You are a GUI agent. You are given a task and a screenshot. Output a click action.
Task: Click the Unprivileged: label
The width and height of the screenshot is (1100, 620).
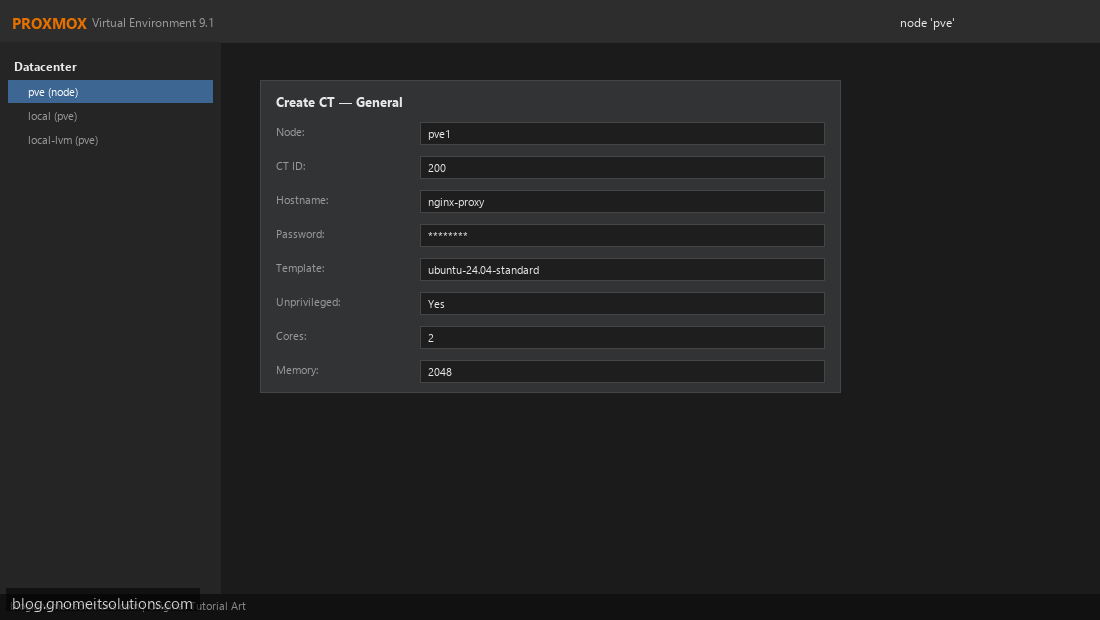click(308, 302)
